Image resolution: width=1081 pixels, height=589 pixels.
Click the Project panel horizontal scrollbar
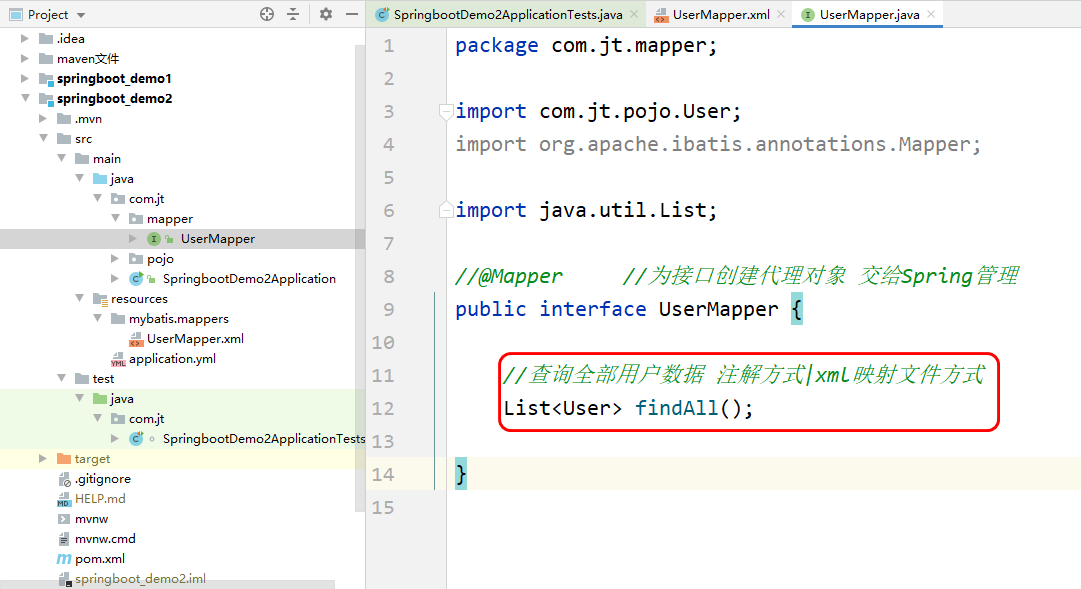point(168,585)
